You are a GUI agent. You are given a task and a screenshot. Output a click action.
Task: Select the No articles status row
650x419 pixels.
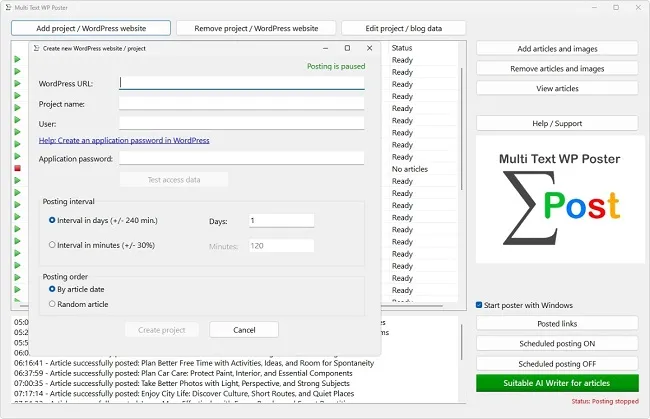pos(410,169)
